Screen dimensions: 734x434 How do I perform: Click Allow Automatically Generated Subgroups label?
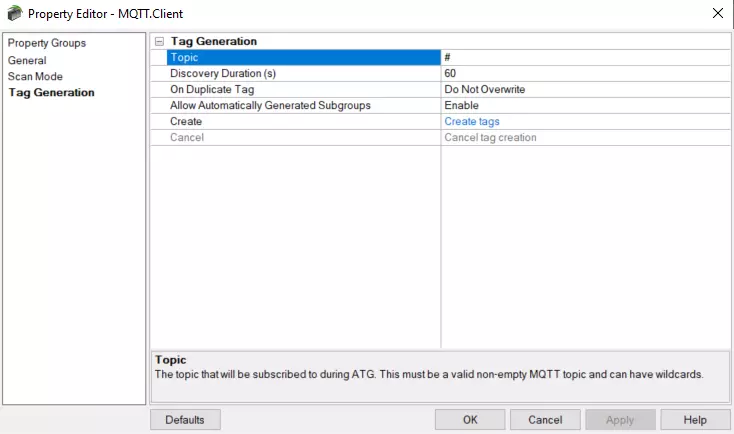coord(270,105)
